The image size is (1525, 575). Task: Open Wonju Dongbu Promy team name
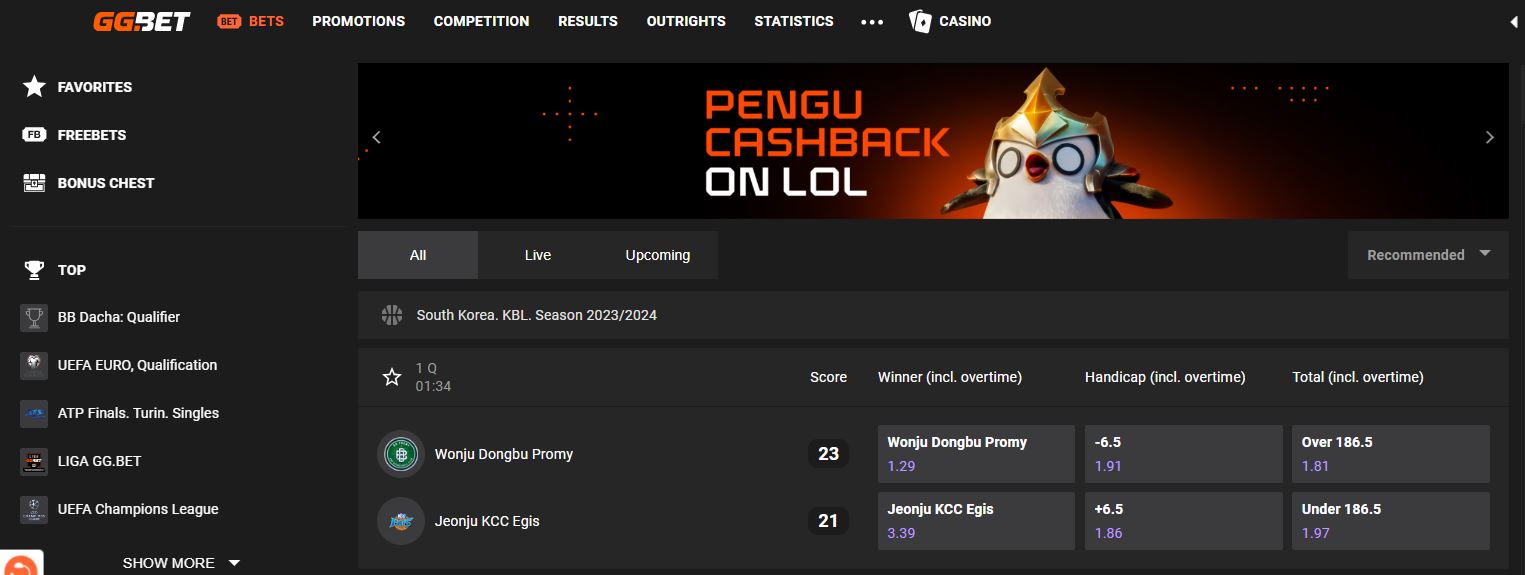pyautogui.click(x=504, y=454)
